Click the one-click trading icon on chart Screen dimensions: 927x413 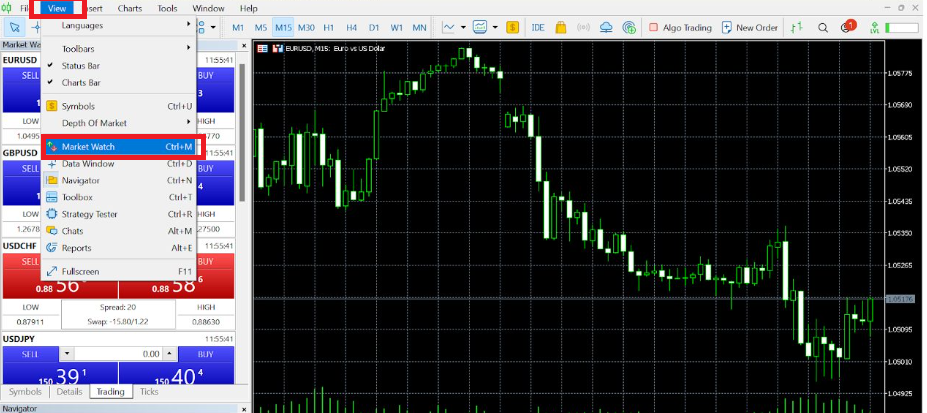click(x=263, y=48)
